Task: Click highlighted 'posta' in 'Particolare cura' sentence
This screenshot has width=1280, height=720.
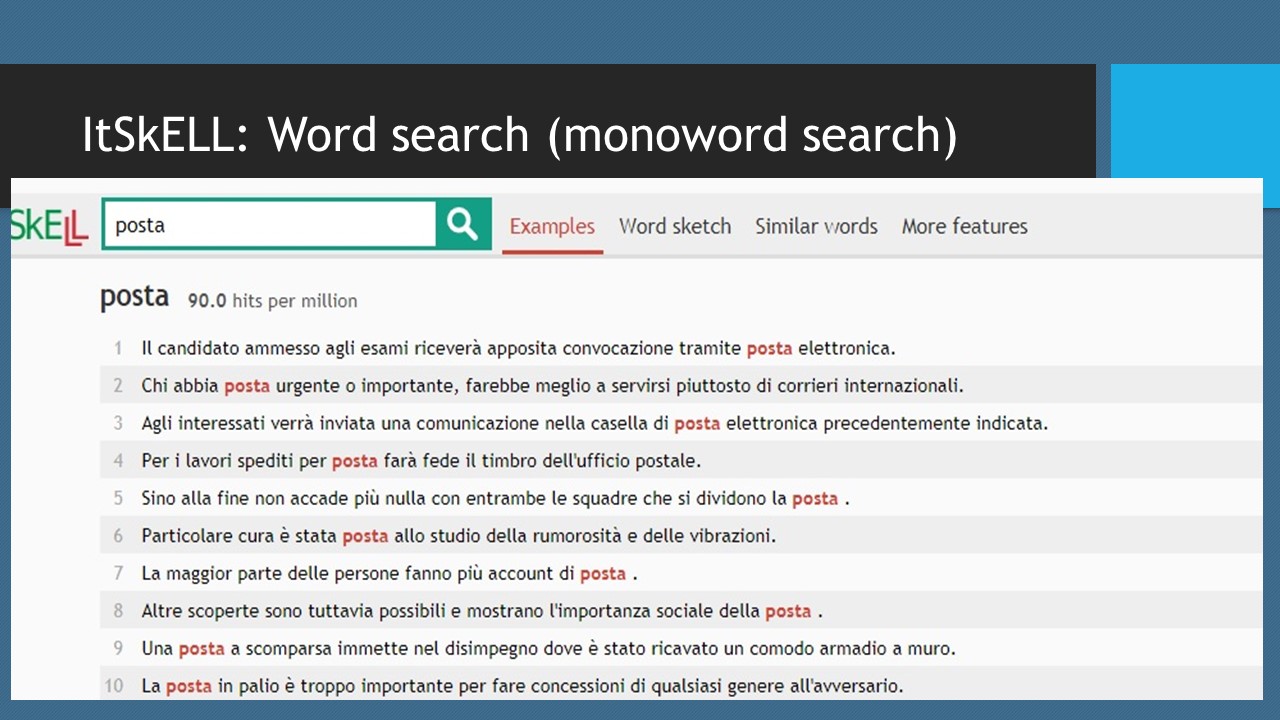Action: (365, 536)
